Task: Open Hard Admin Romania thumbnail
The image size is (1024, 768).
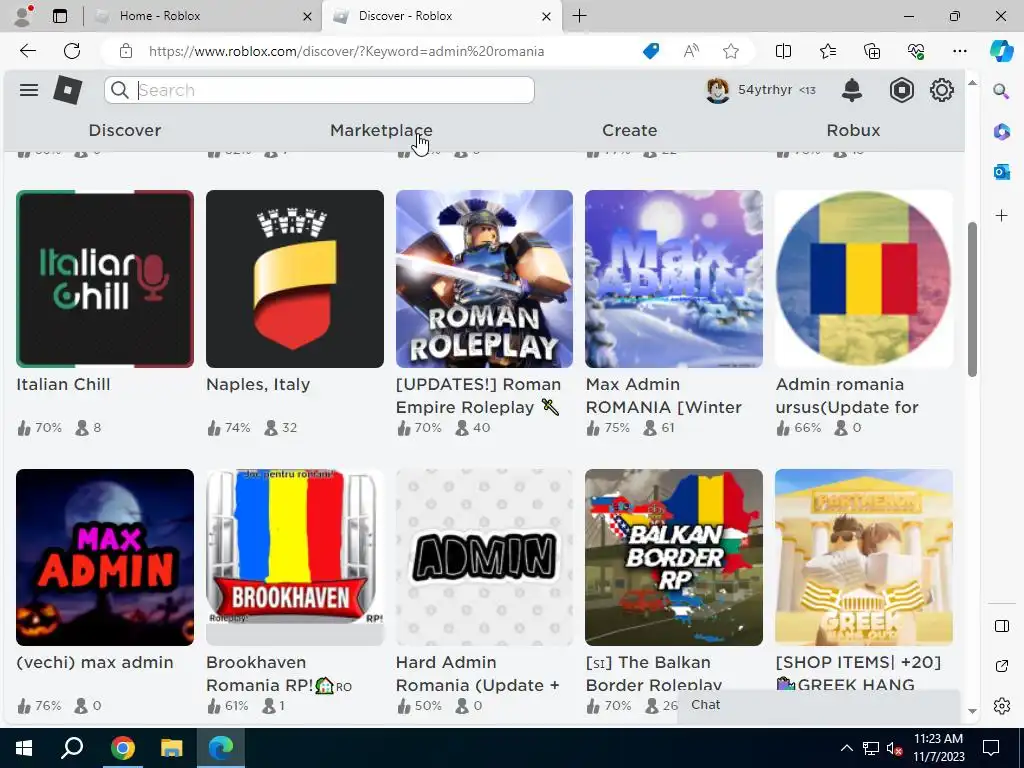Action: point(485,558)
